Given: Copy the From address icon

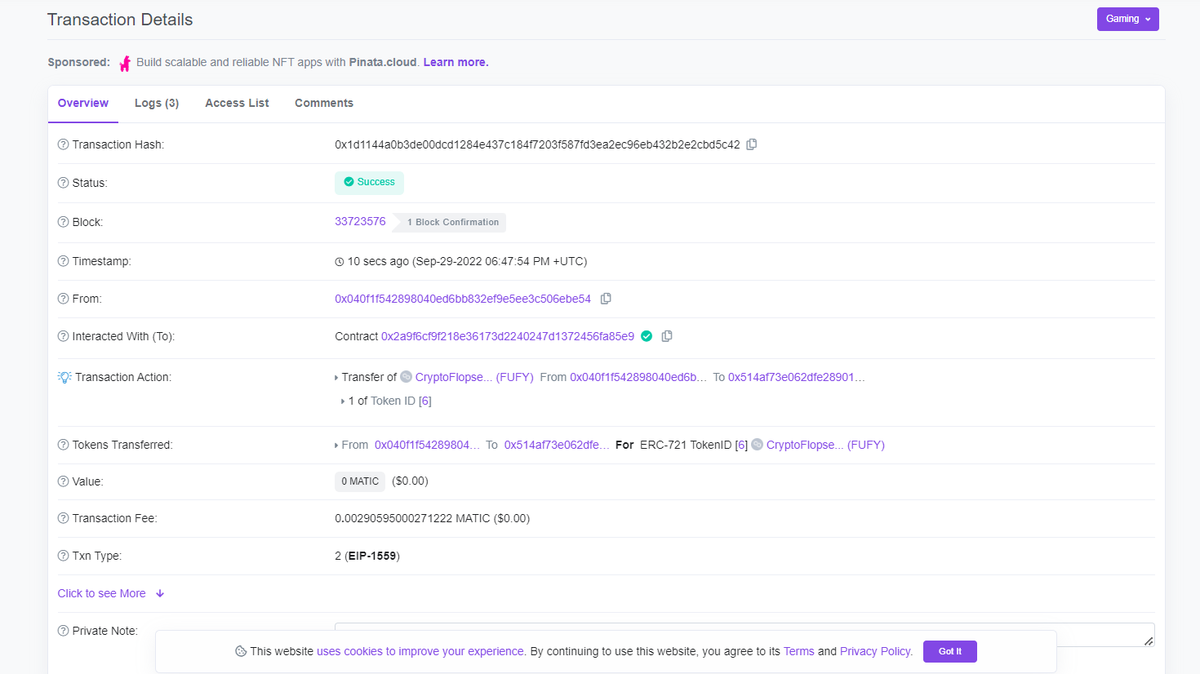Looking at the screenshot, I should point(606,298).
